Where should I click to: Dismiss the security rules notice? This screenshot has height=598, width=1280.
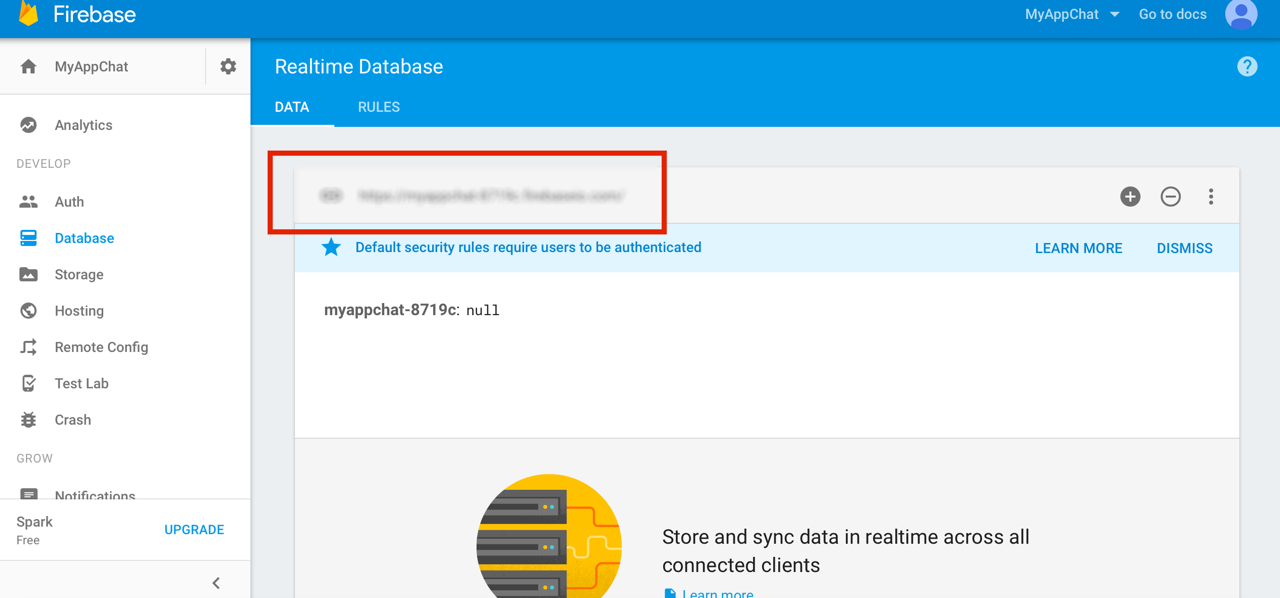[x=1184, y=248]
